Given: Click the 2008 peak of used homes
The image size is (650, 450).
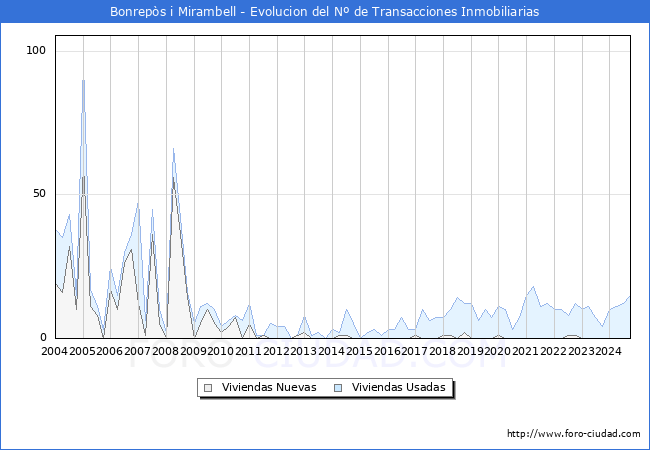Looking at the screenshot, I should point(173,149).
